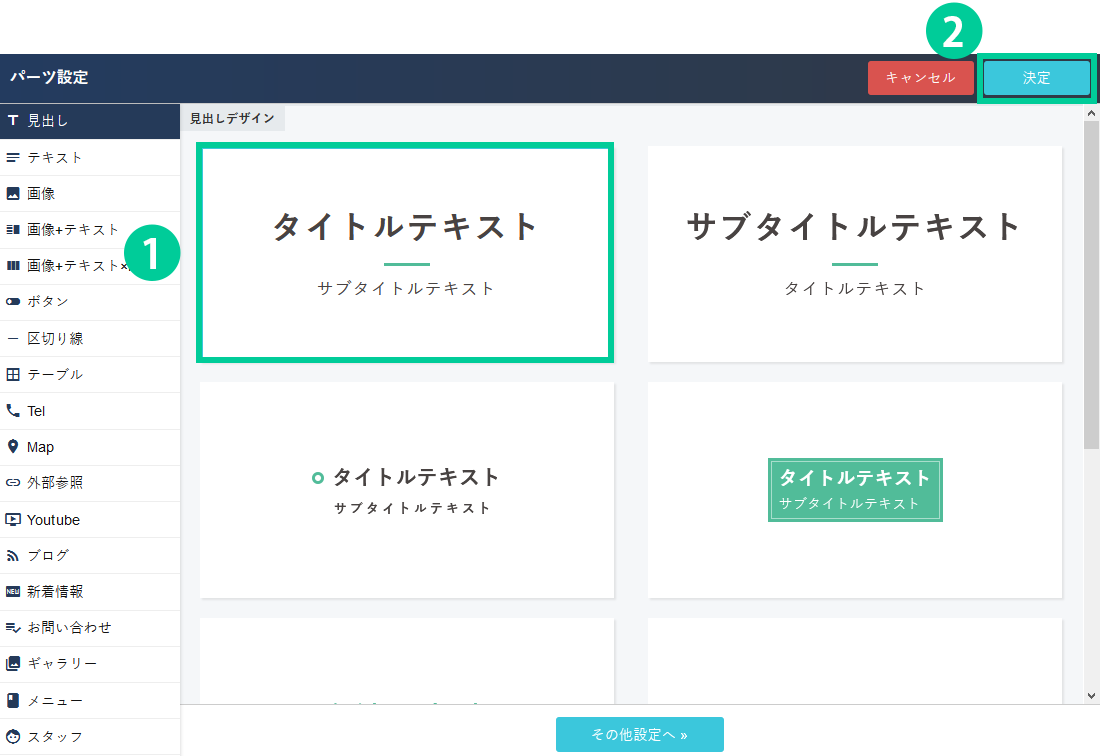1100x756 pixels.
Task: Click the Tel phone icon in sidebar
Action: (x=13, y=411)
